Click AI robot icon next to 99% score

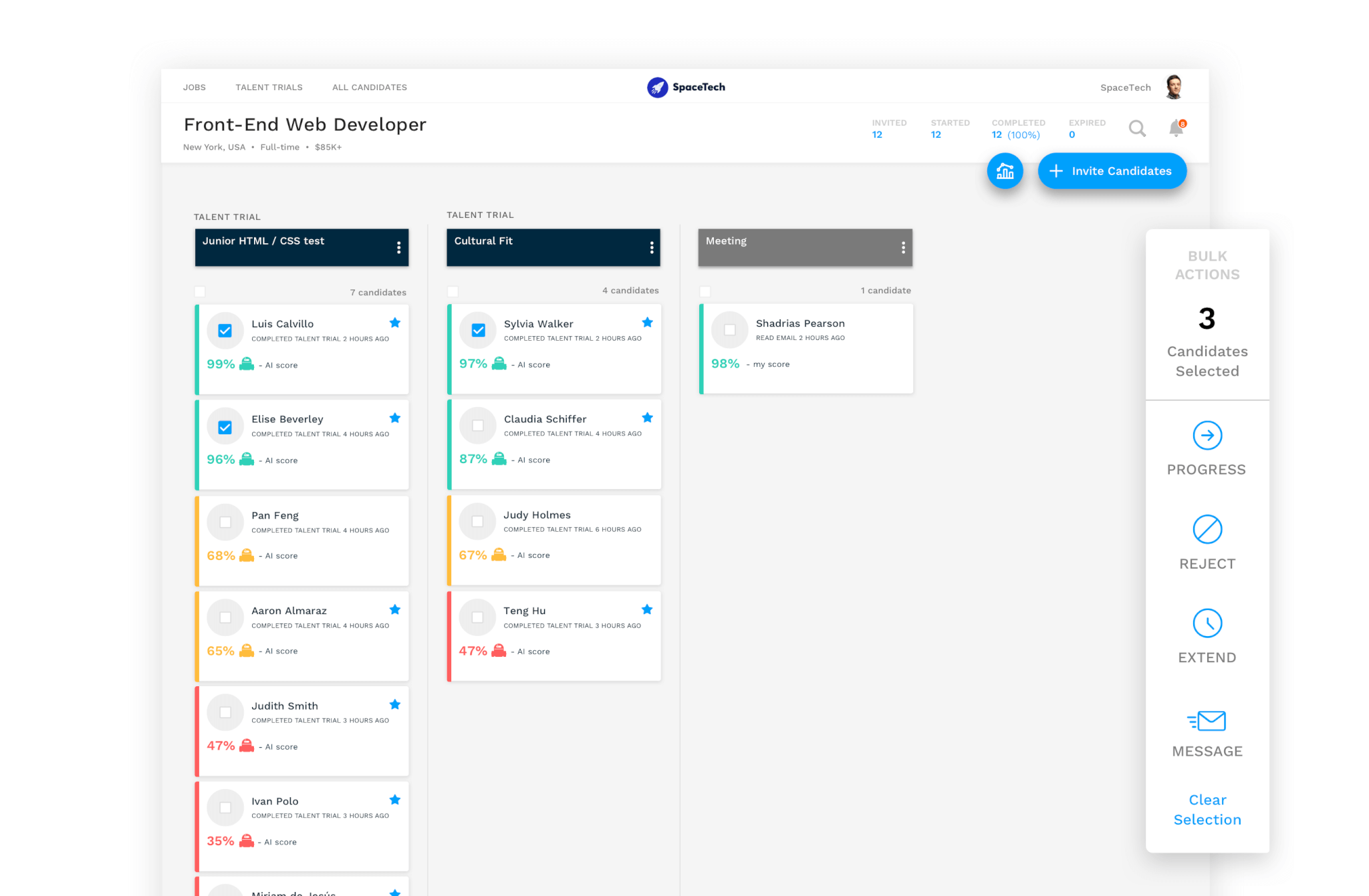coord(247,363)
